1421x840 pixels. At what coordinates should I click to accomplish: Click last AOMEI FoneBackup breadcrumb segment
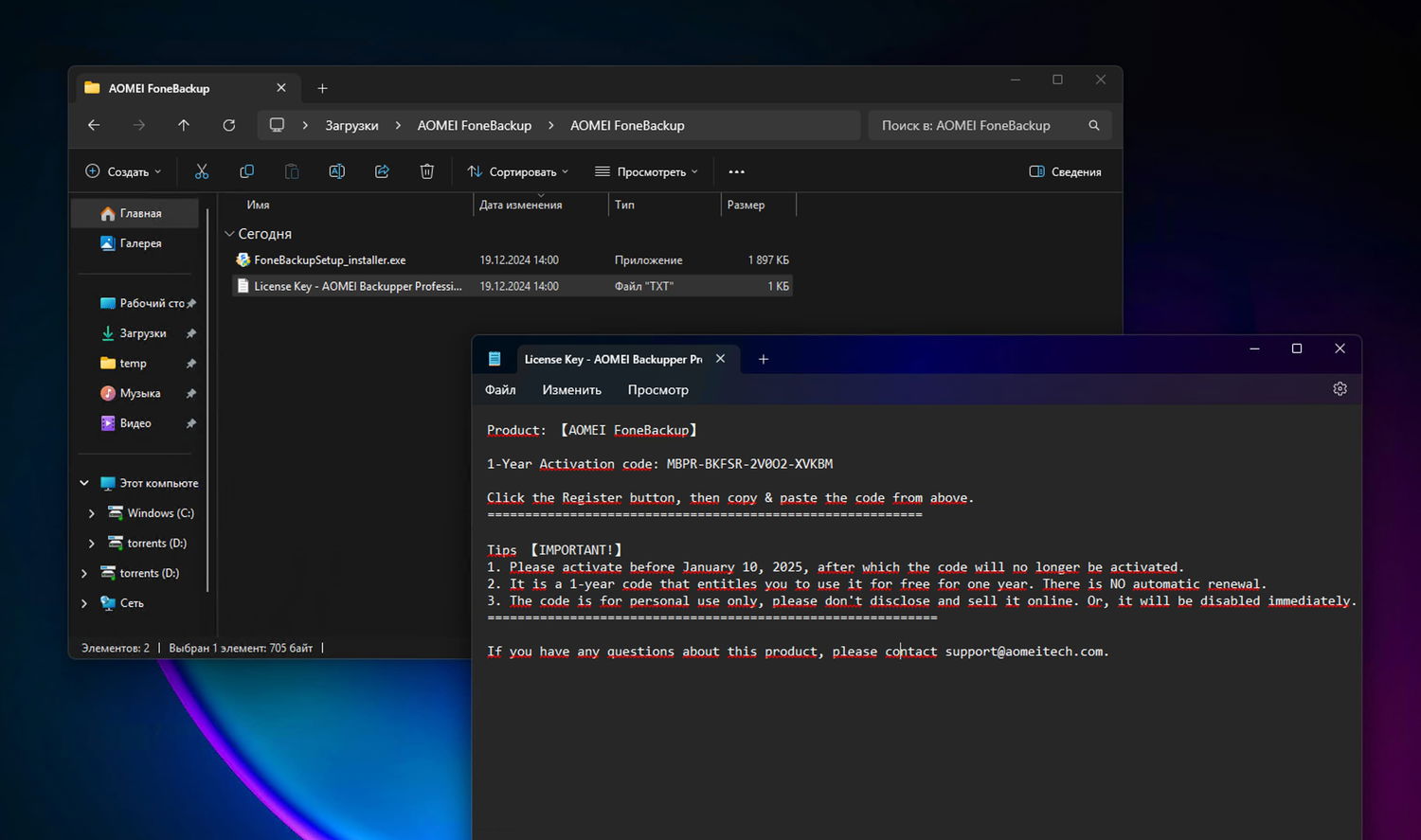tap(627, 125)
